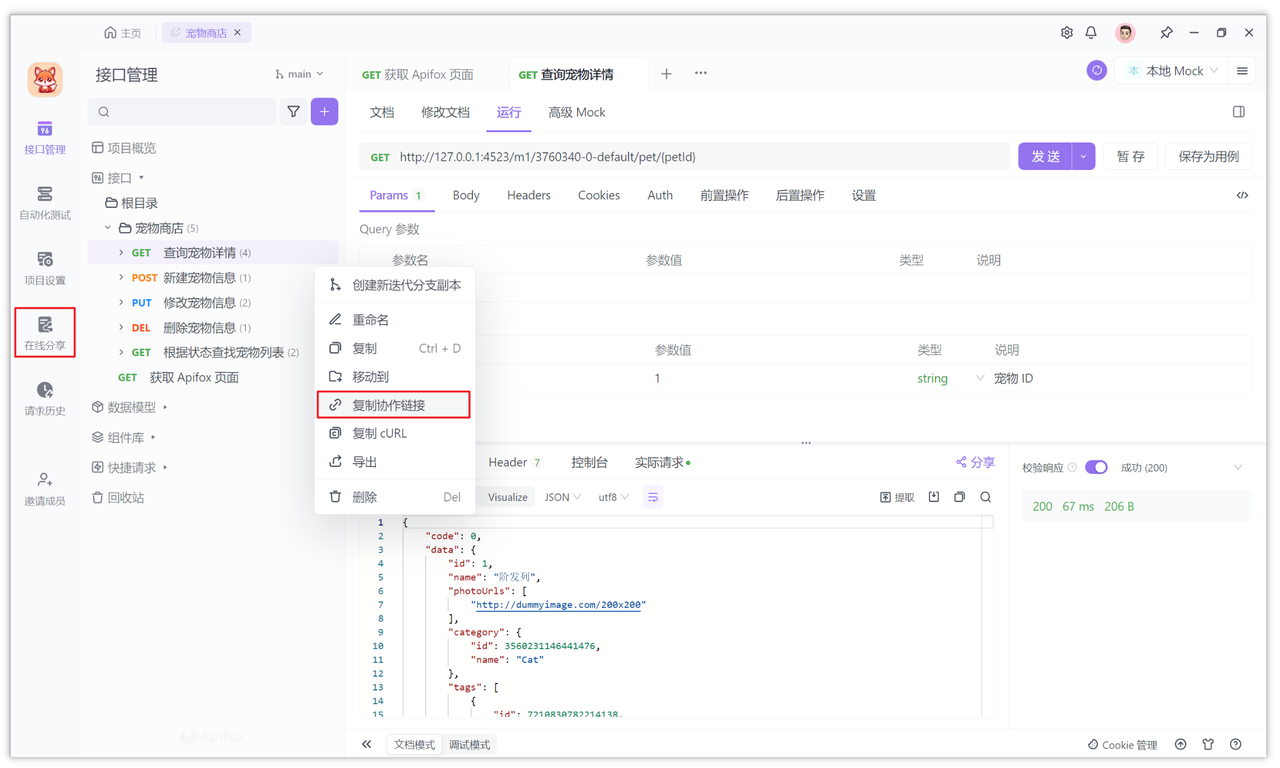Open the 在线分享 sidebar panel
This screenshot has height=768, width=1280.
point(44,330)
